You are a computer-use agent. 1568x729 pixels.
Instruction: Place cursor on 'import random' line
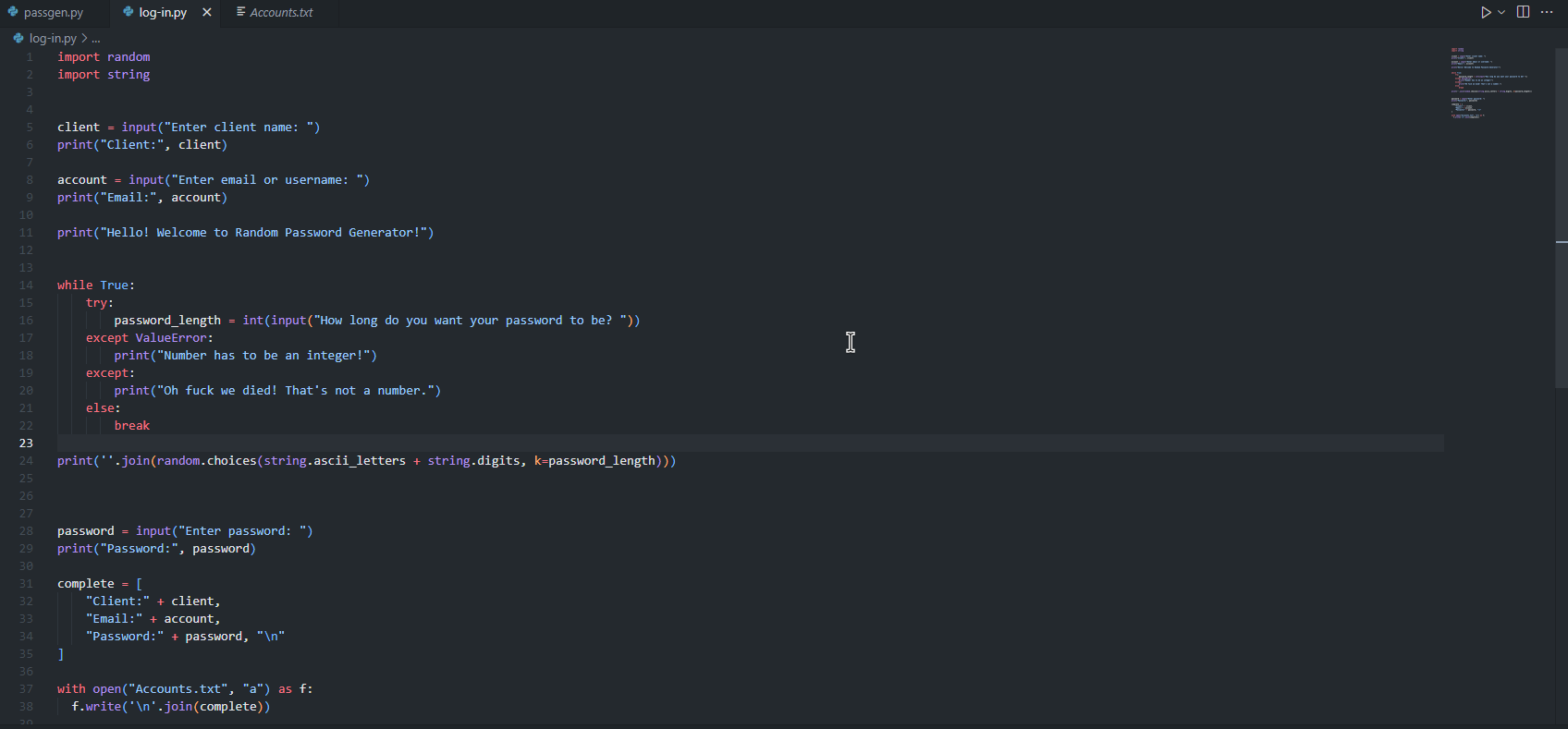pos(104,57)
